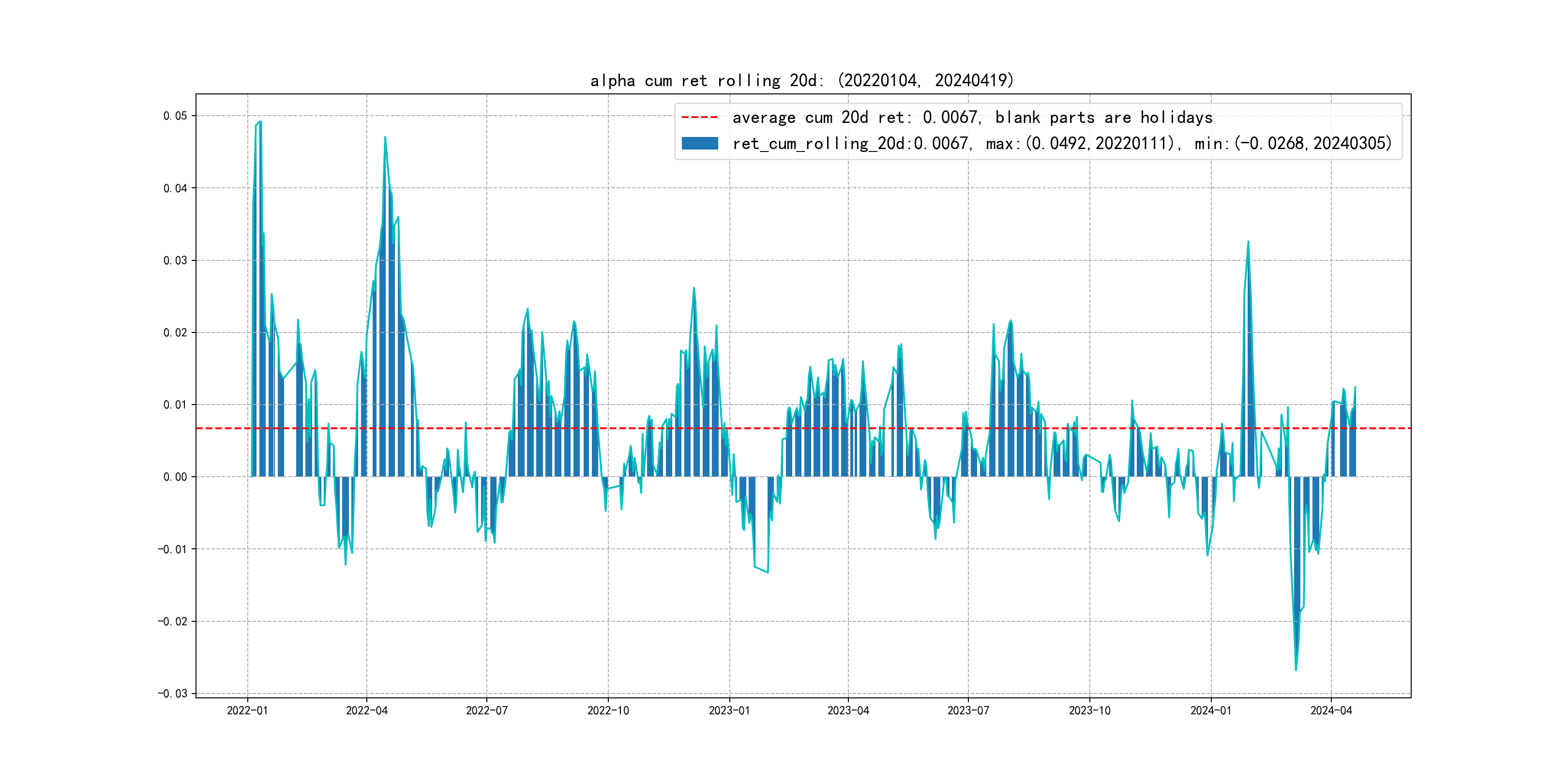1568x784 pixels.
Task: Click the 0.00 y-axis tick label
Action: pos(175,477)
